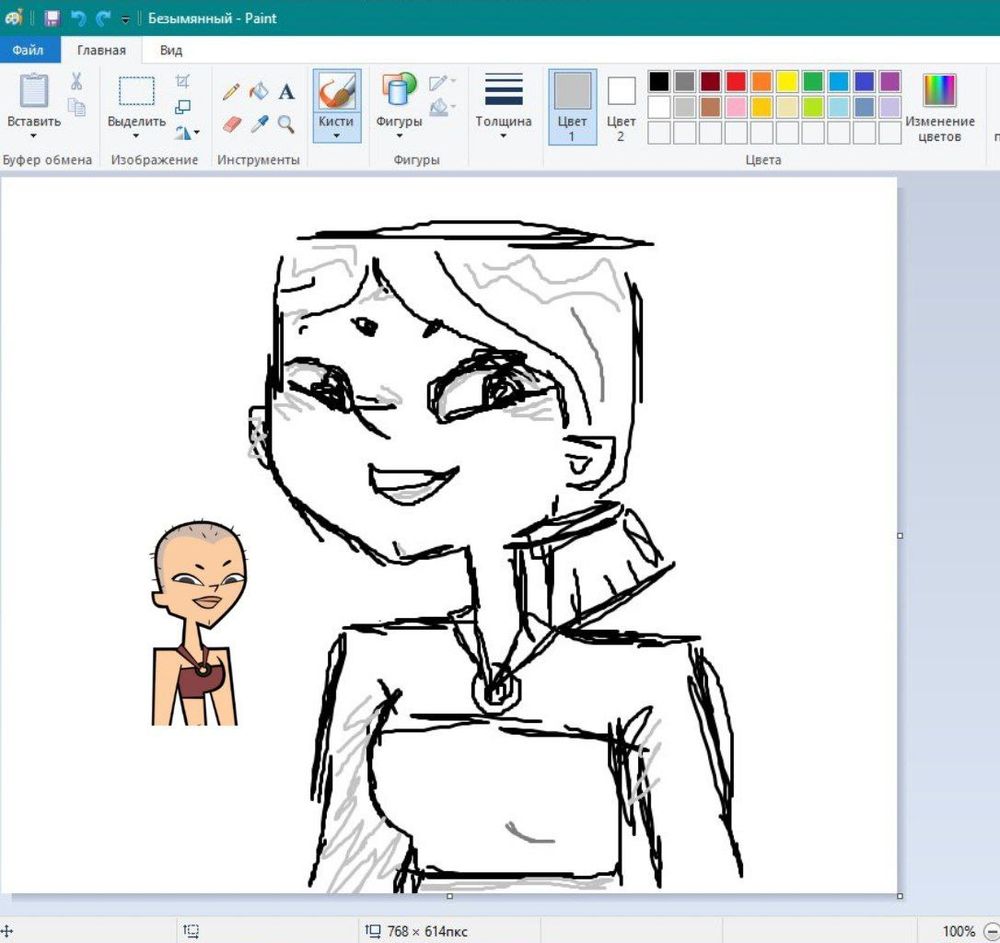Pick the lime green color swatch
Viewport: 1000px width, 943px height.
[x=813, y=106]
